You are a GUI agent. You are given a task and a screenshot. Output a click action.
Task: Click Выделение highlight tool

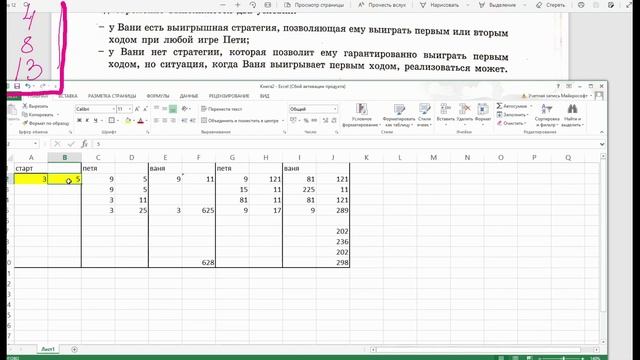click(497, 5)
